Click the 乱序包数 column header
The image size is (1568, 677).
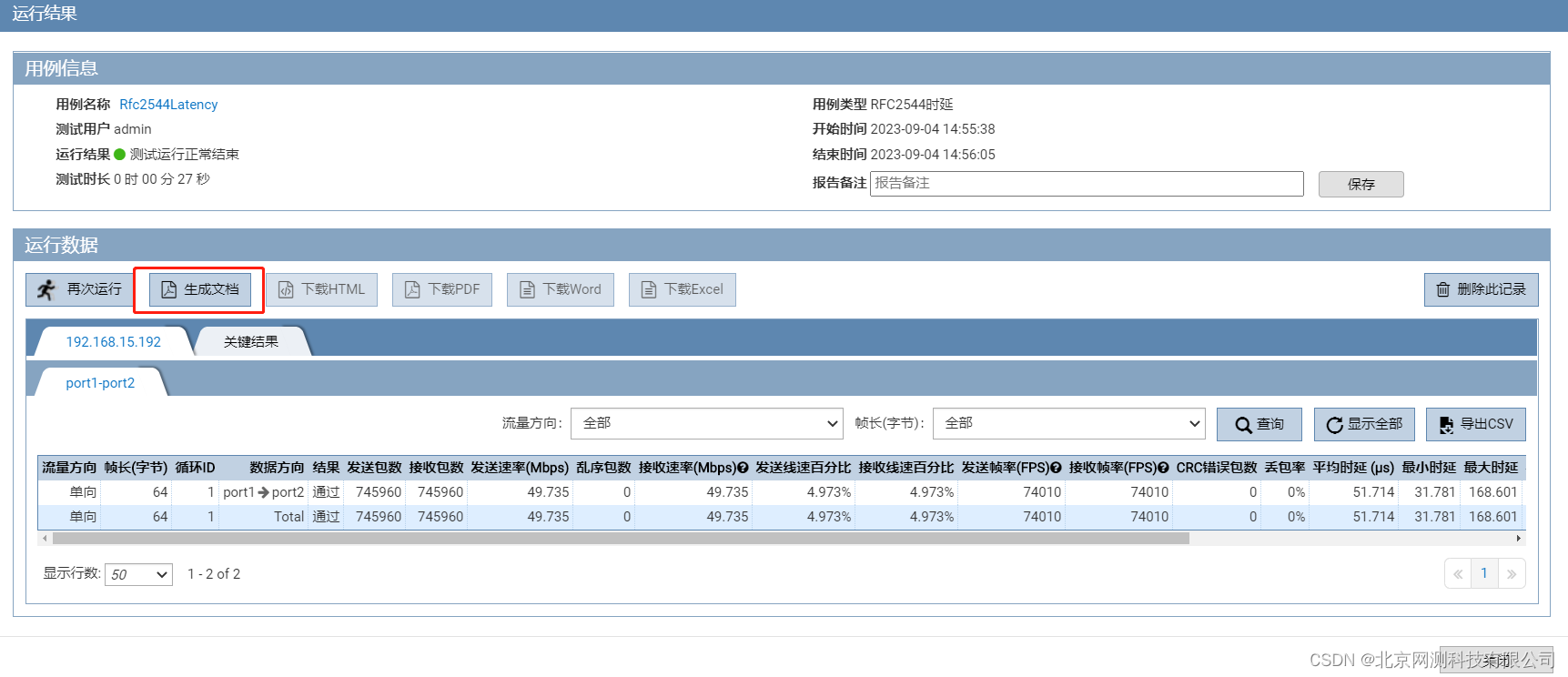point(603,468)
